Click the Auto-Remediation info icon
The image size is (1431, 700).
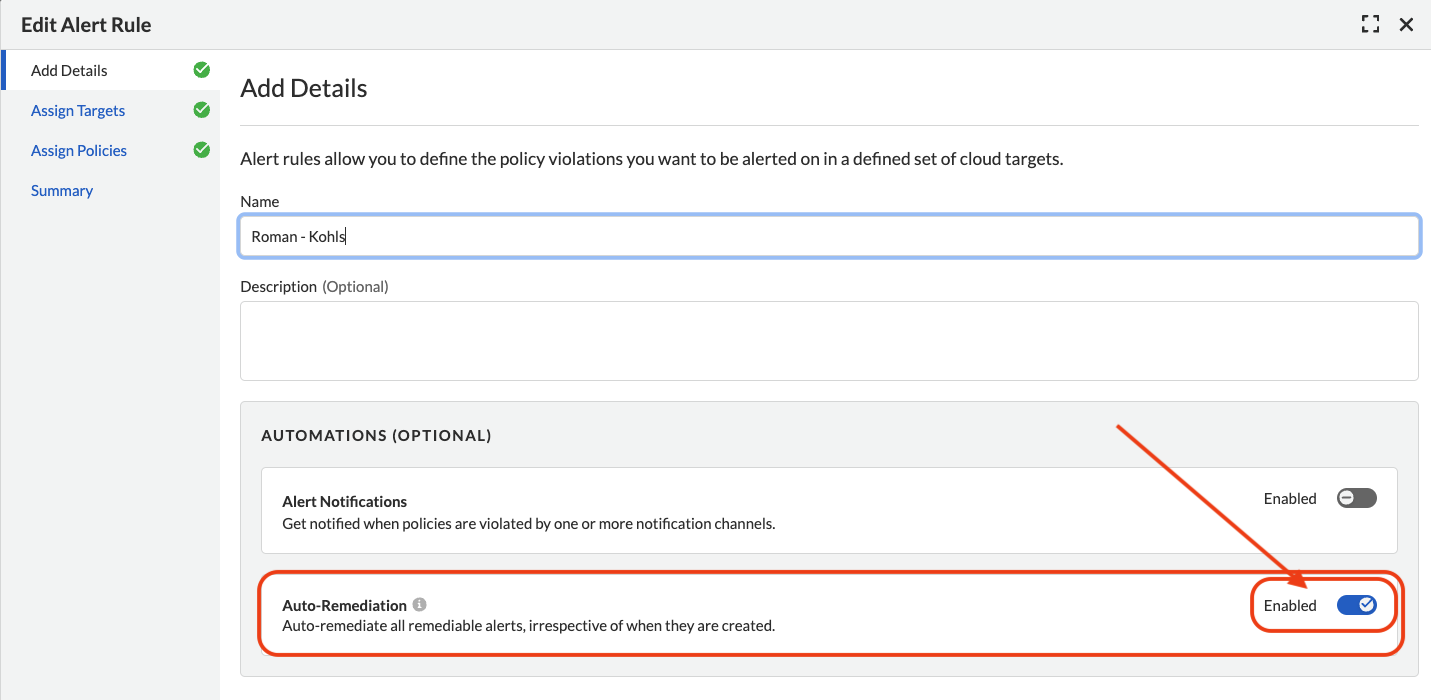tap(420, 605)
